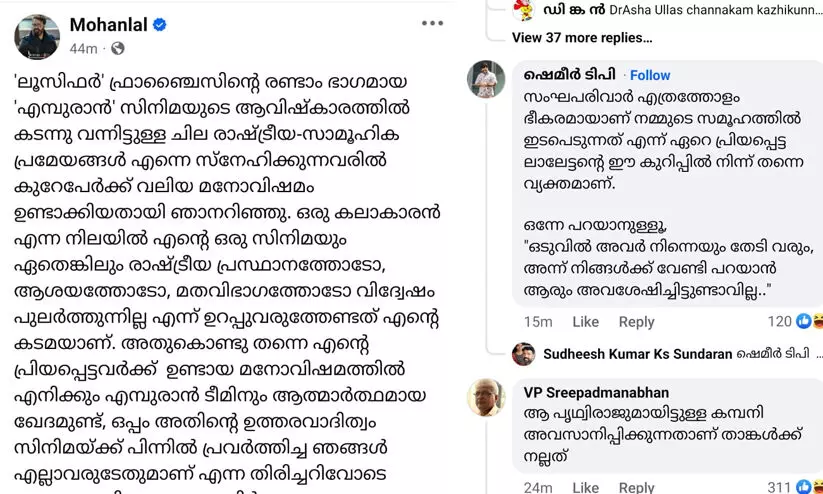Click the Mohanlal page name
Image resolution: width=823 pixels, height=494 pixels.
point(108,24)
